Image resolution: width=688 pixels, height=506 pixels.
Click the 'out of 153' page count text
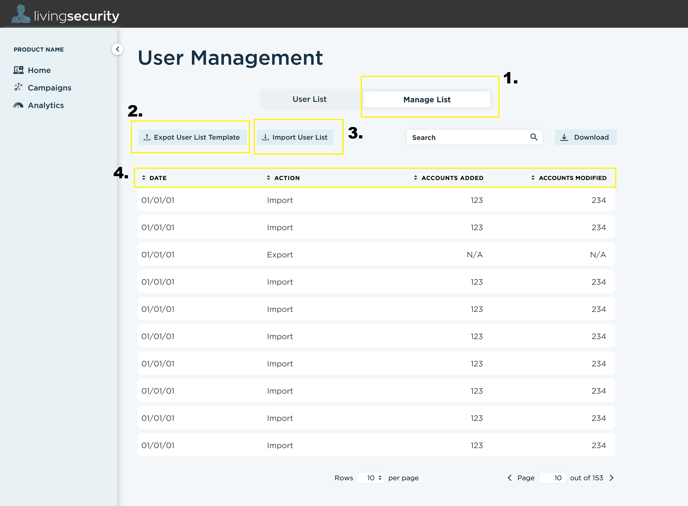point(586,477)
